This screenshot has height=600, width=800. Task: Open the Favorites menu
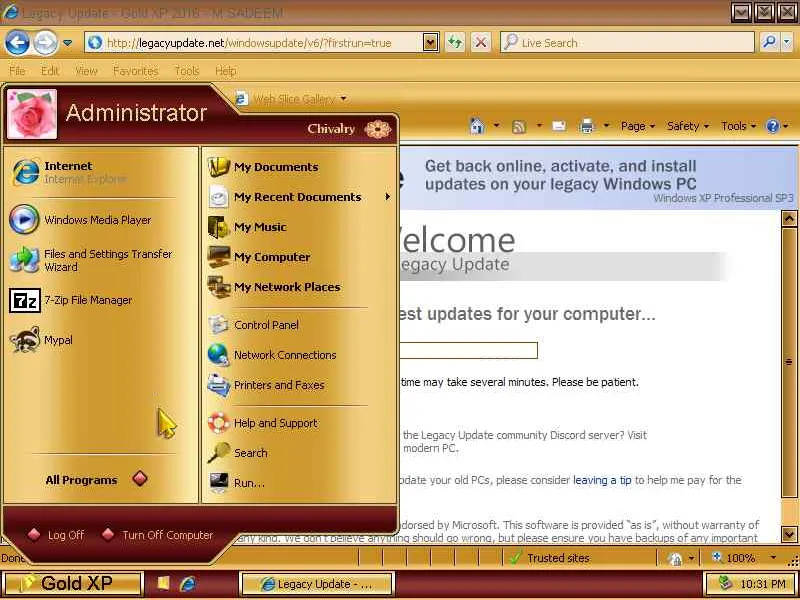point(136,70)
